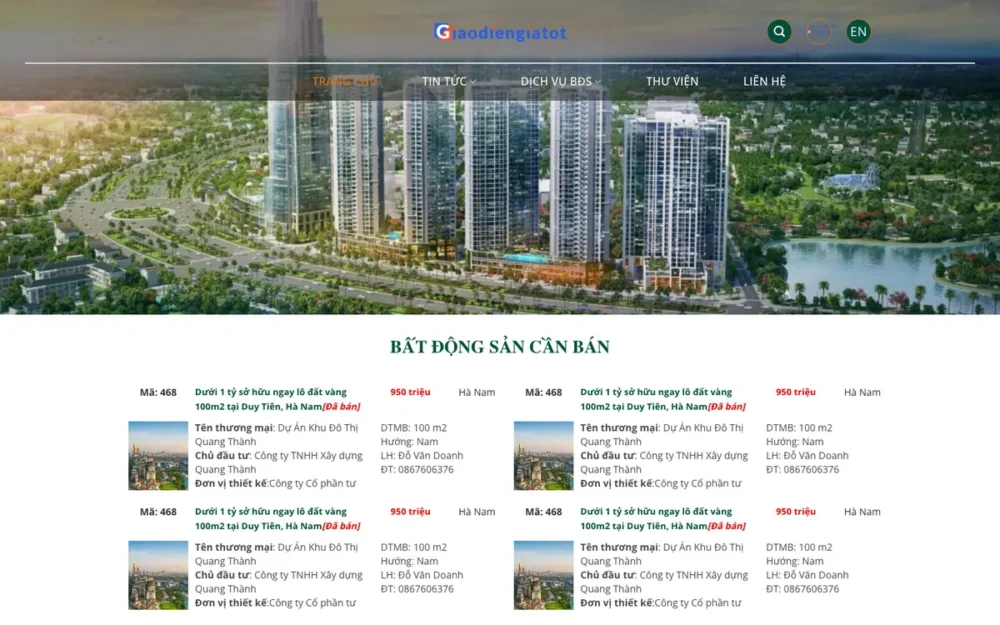Click the top-left listing thumbnail image
Screen dimensions: 1000x625
click(x=158, y=455)
